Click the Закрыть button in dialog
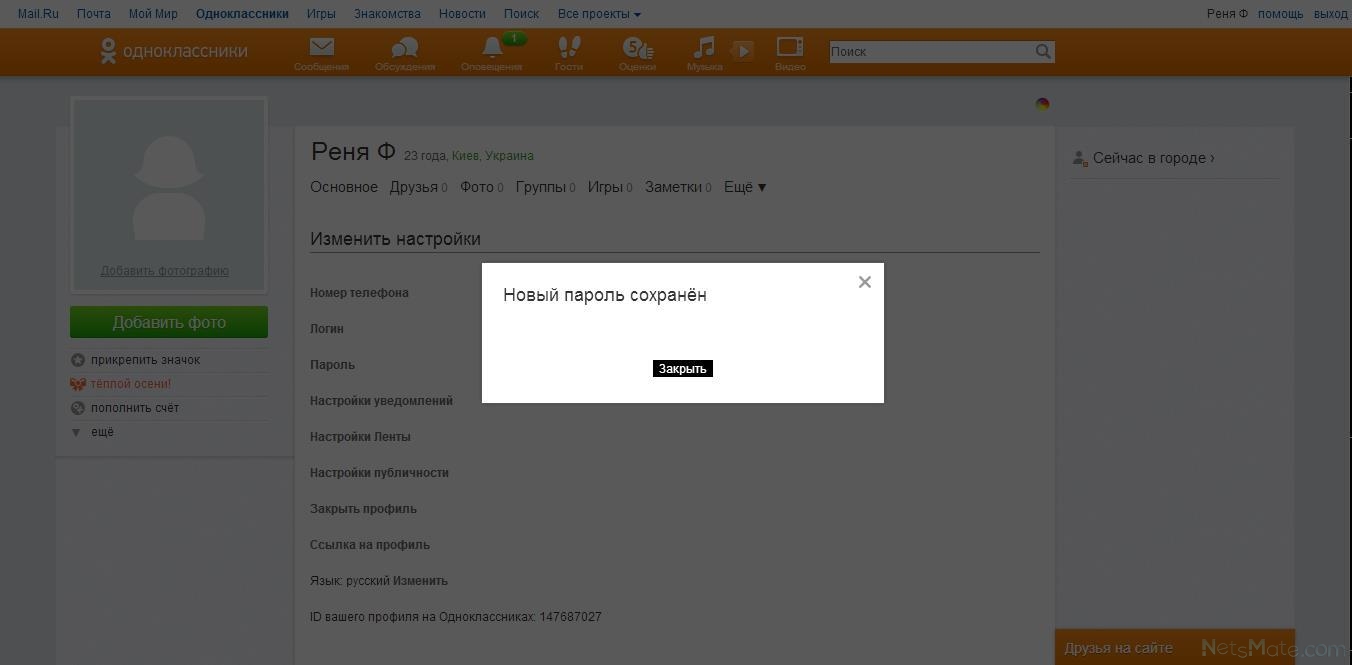This screenshot has width=1352, height=665. [x=683, y=369]
